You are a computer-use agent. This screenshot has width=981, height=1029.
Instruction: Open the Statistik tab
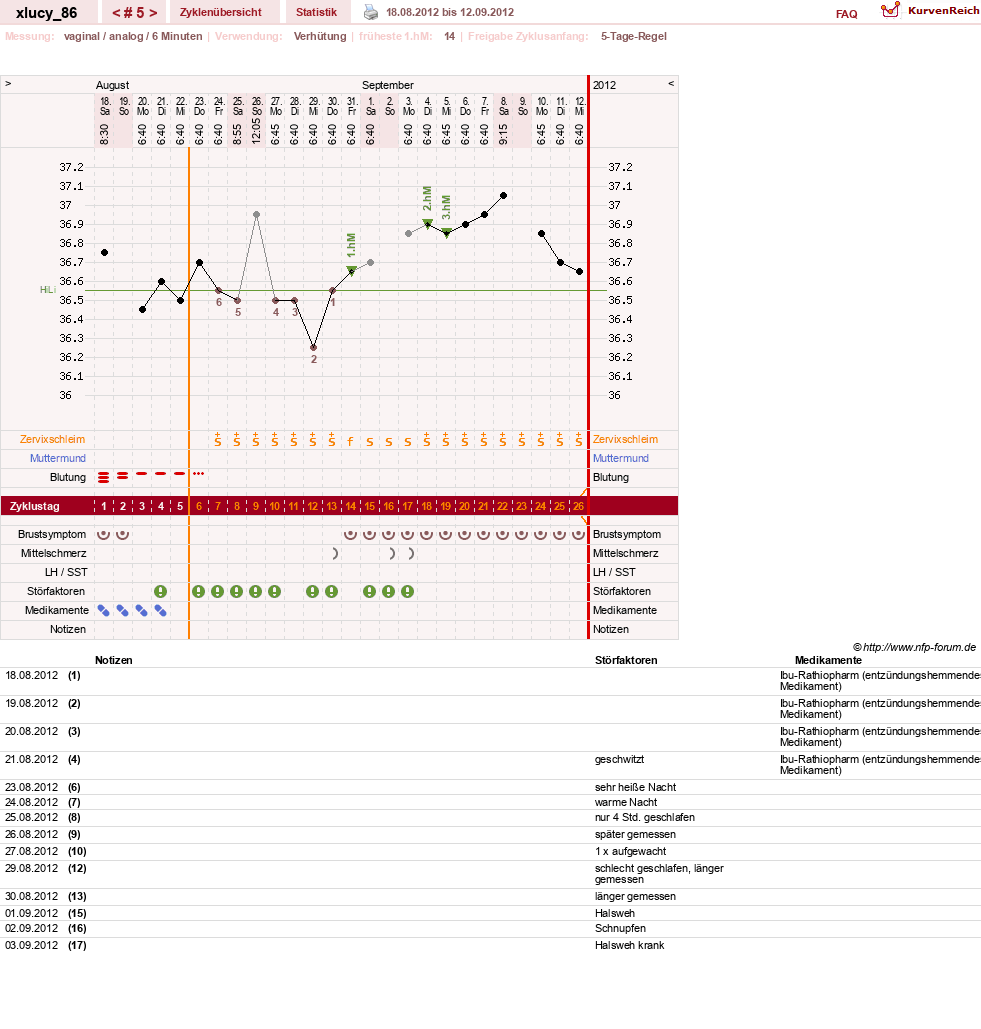click(x=316, y=12)
